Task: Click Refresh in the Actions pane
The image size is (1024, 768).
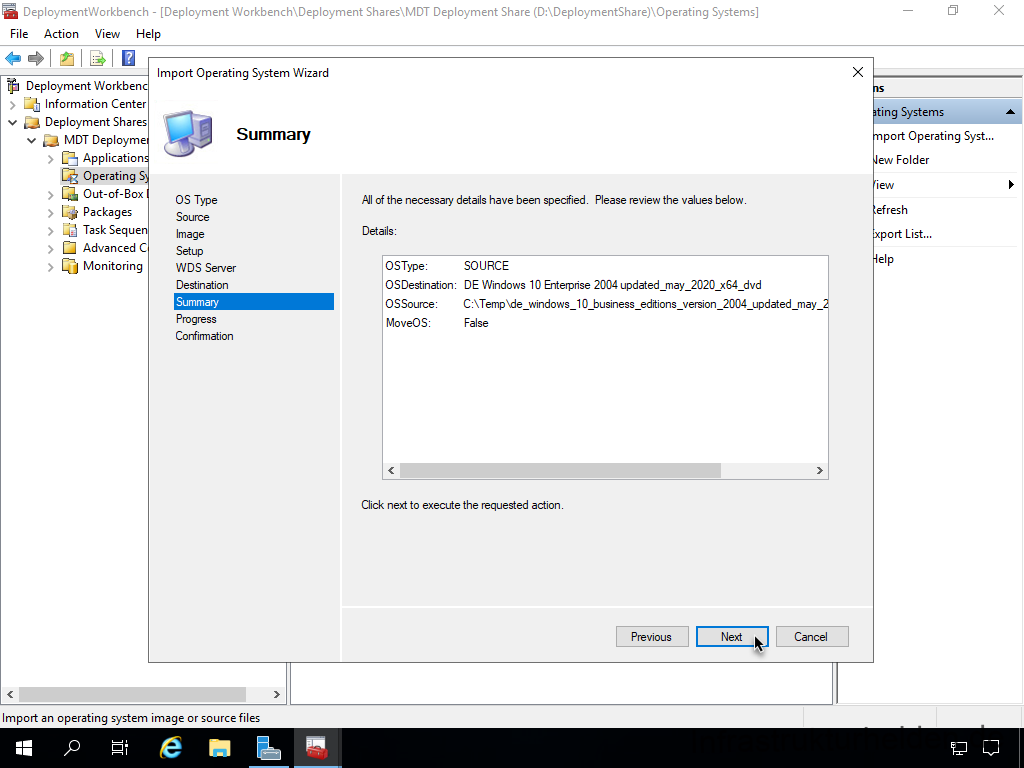Action: coord(889,210)
